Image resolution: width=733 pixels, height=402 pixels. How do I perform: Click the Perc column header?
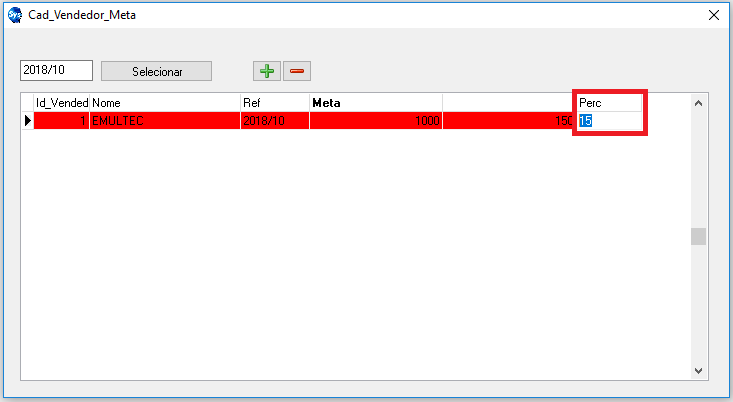[x=609, y=103]
